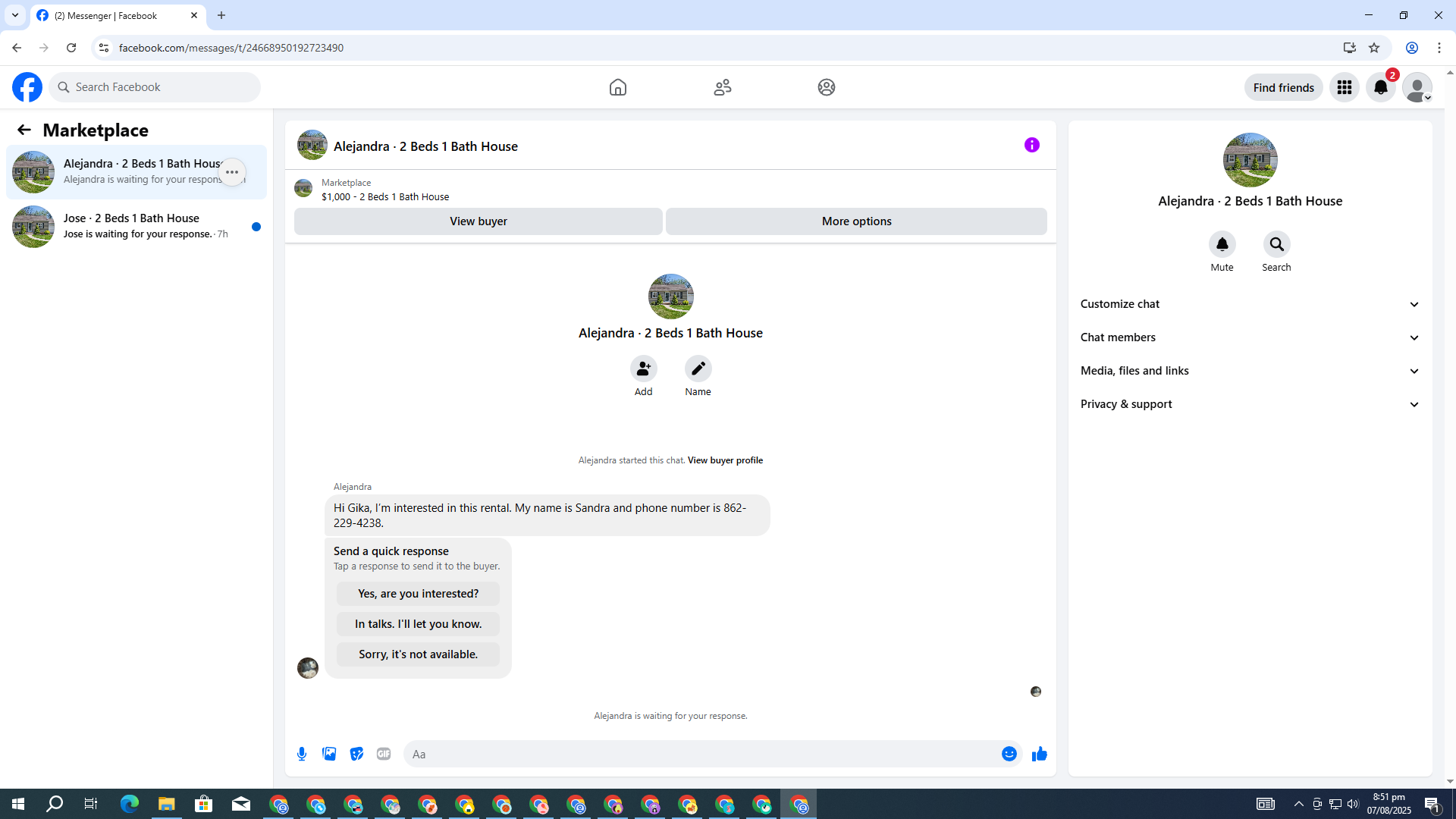The width and height of the screenshot is (1456, 819).
Task: Bookmark this page with the star icon
Action: pyautogui.click(x=1374, y=48)
